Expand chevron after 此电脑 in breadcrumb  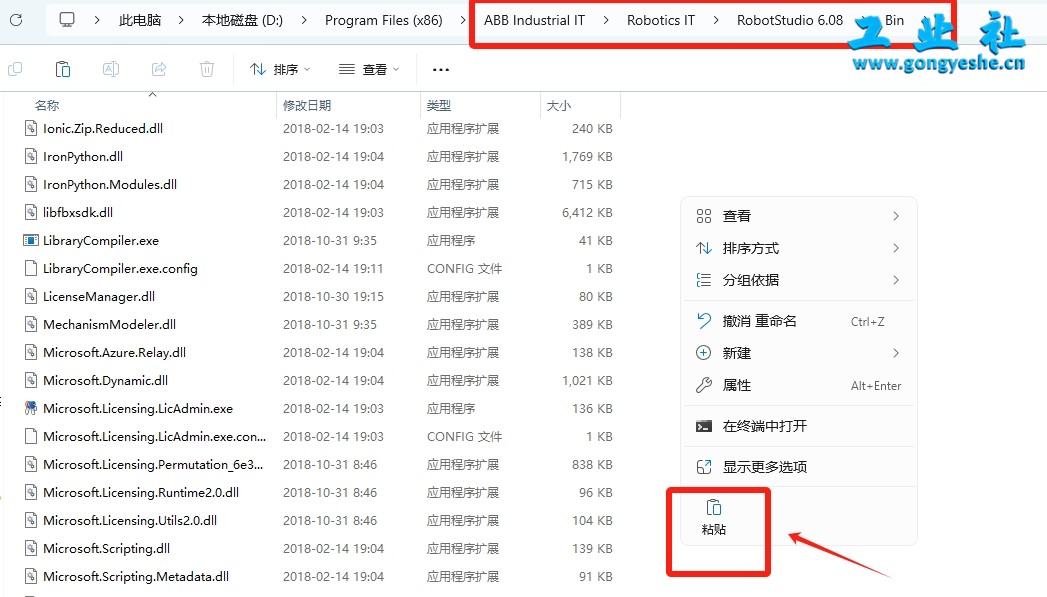click(181, 20)
